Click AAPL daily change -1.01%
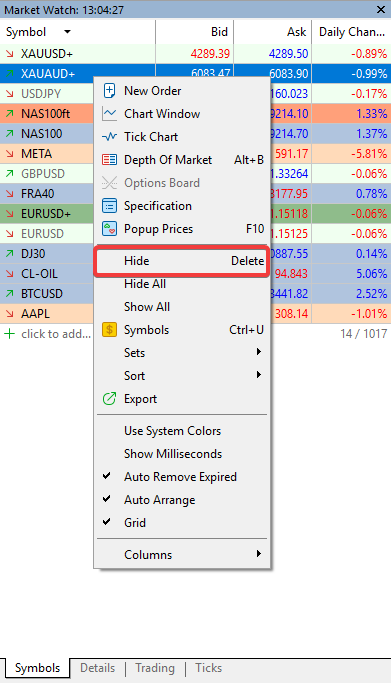 (x=369, y=314)
